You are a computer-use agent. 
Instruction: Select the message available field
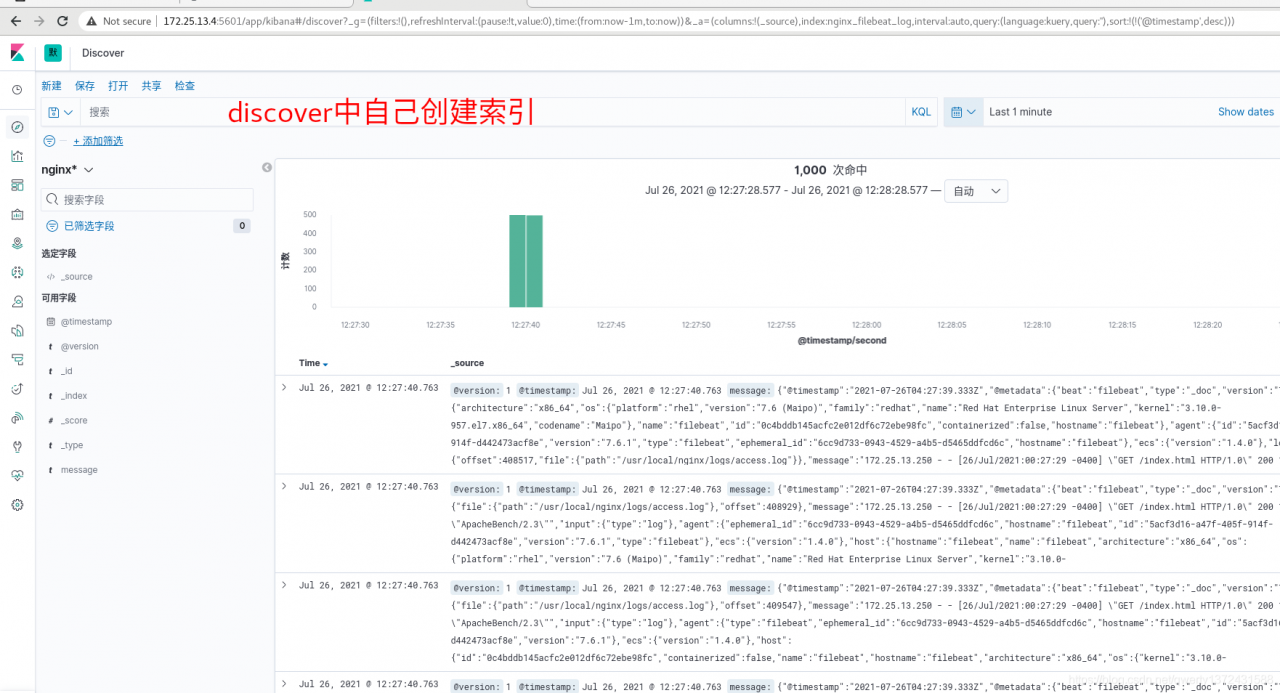[x=79, y=470]
